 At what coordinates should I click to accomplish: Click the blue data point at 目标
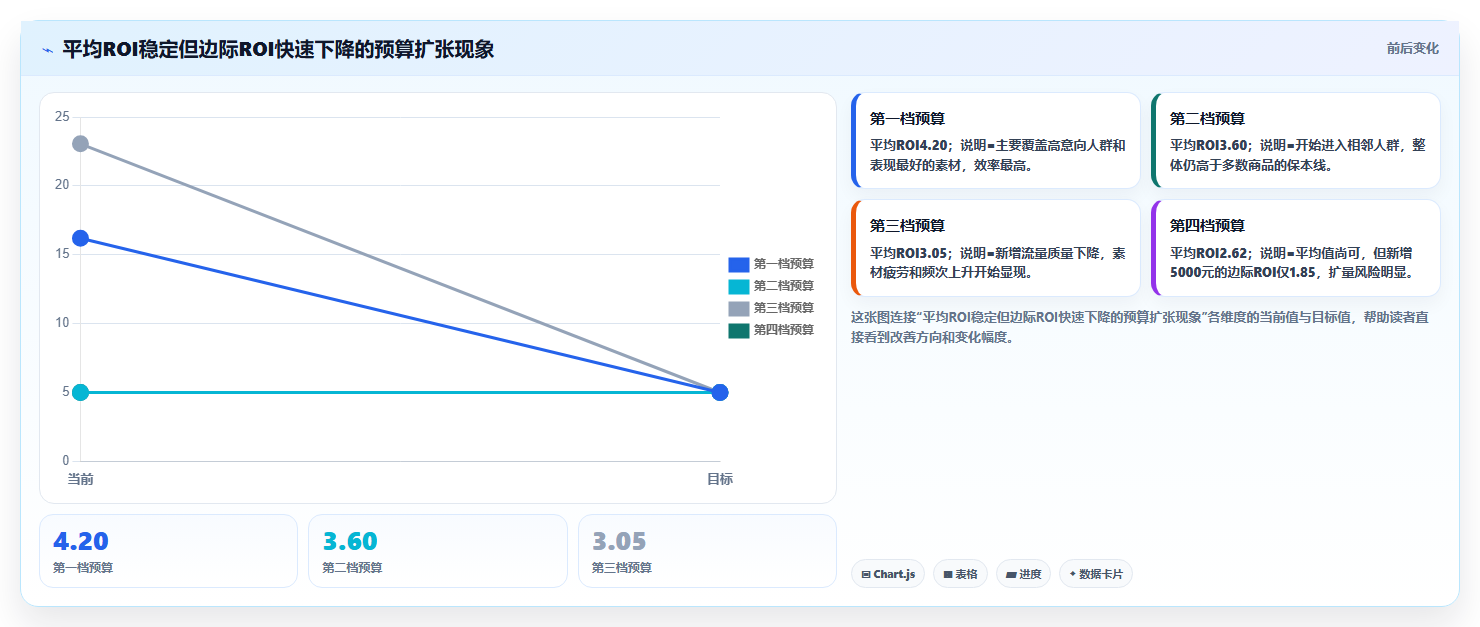click(x=720, y=392)
